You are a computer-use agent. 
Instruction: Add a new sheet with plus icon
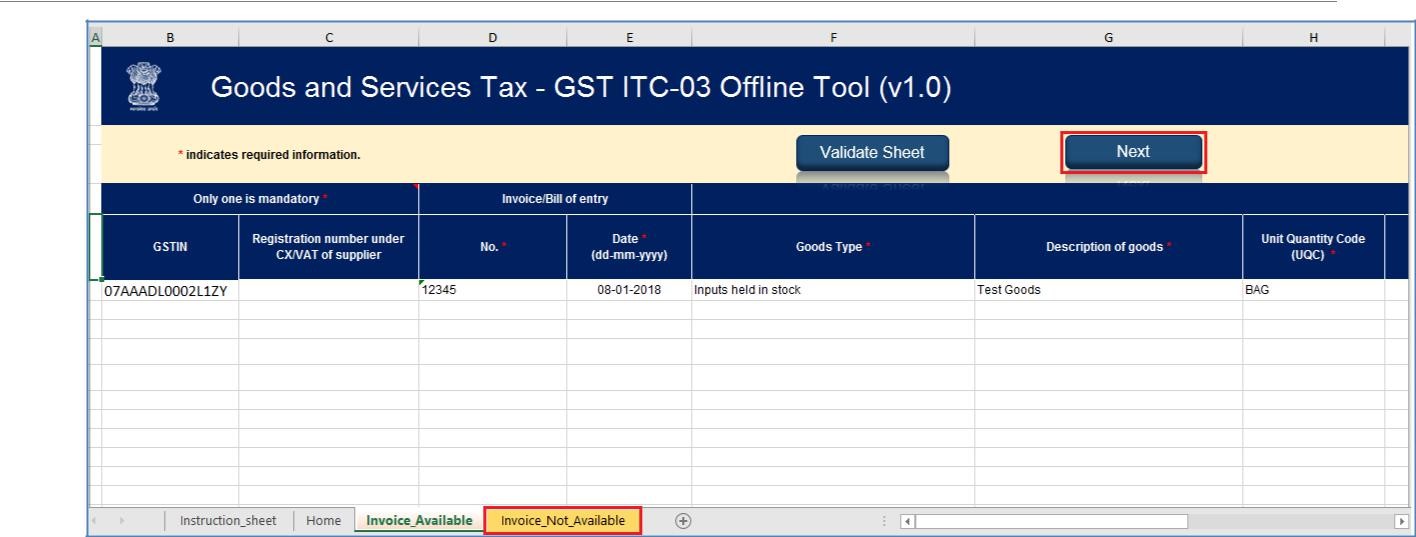pos(683,521)
